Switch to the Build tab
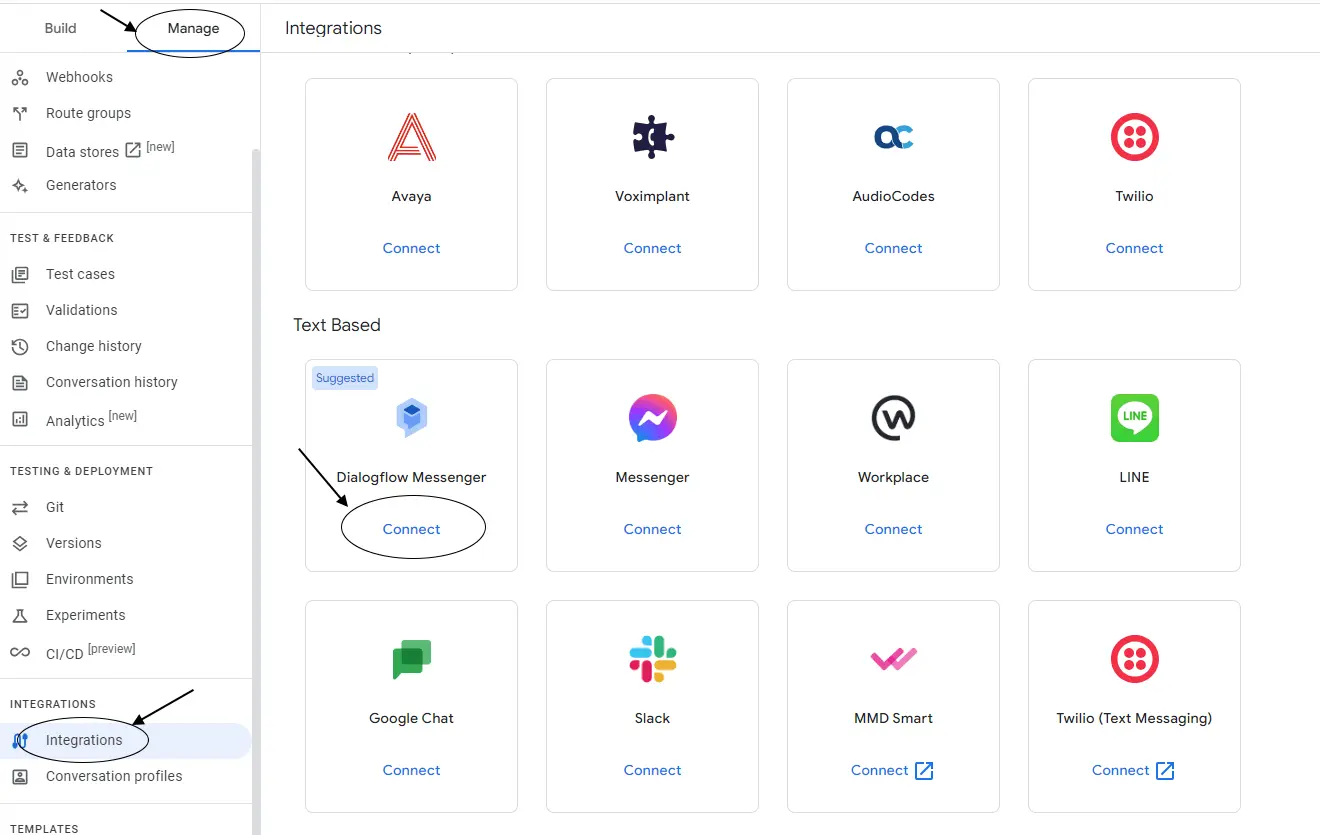Image resolution: width=1320 pixels, height=835 pixels. tap(60, 28)
